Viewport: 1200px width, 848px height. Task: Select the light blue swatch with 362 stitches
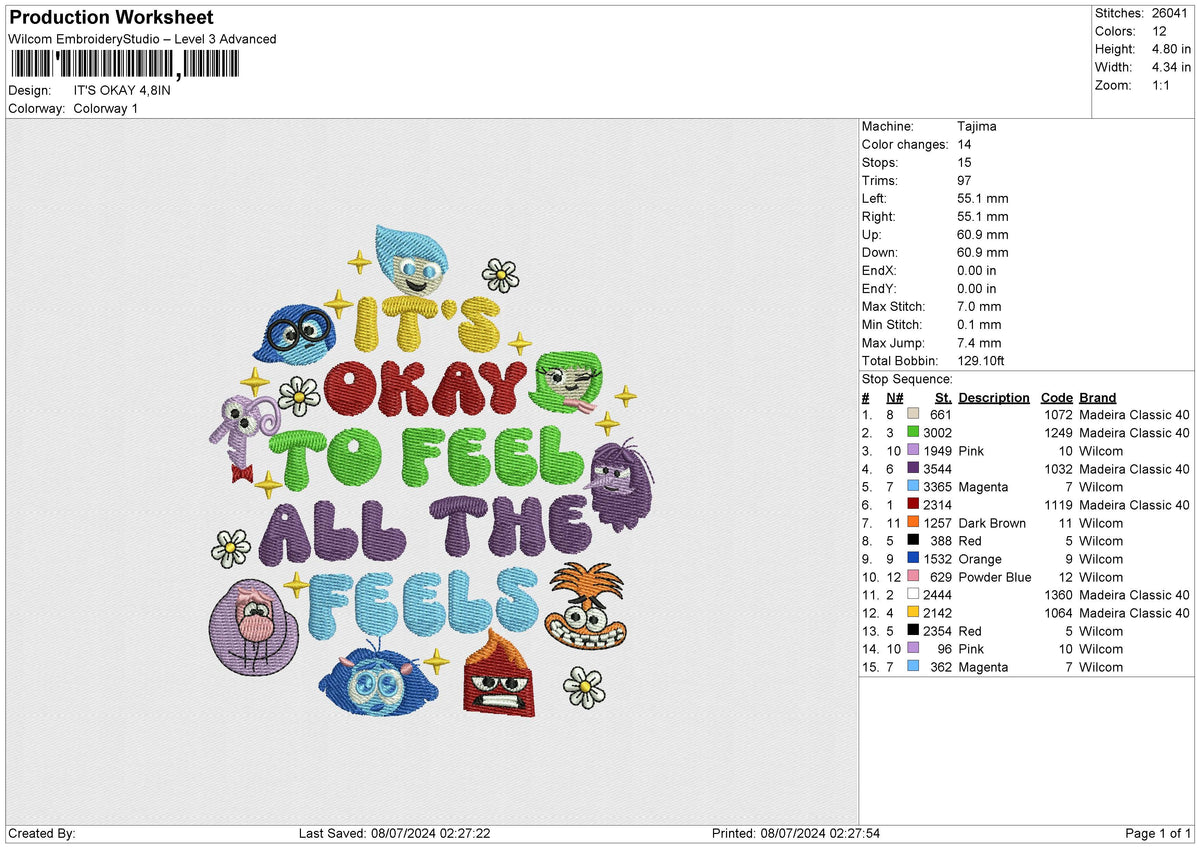click(x=913, y=667)
